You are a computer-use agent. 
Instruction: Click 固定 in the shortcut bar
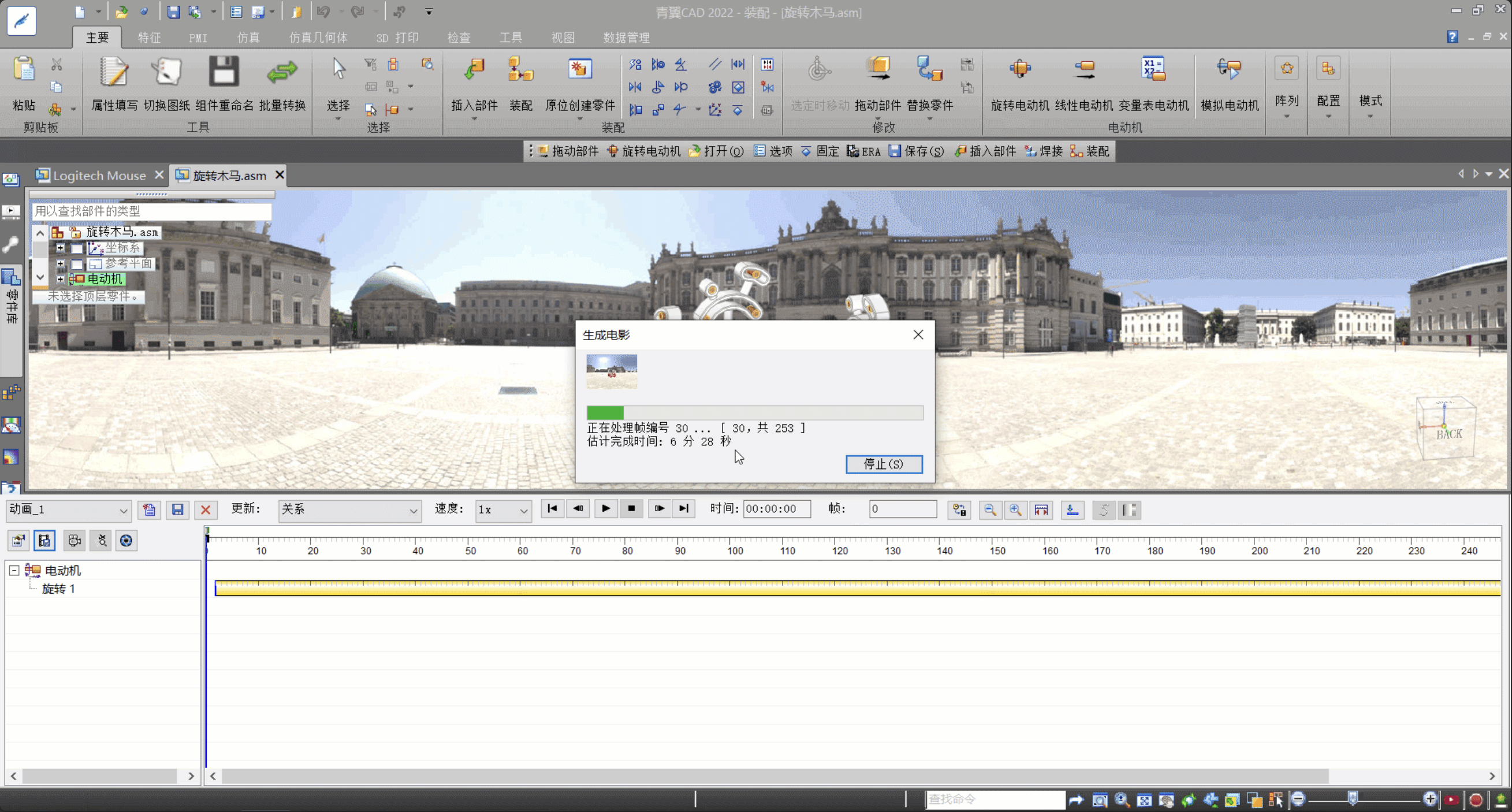(820, 151)
